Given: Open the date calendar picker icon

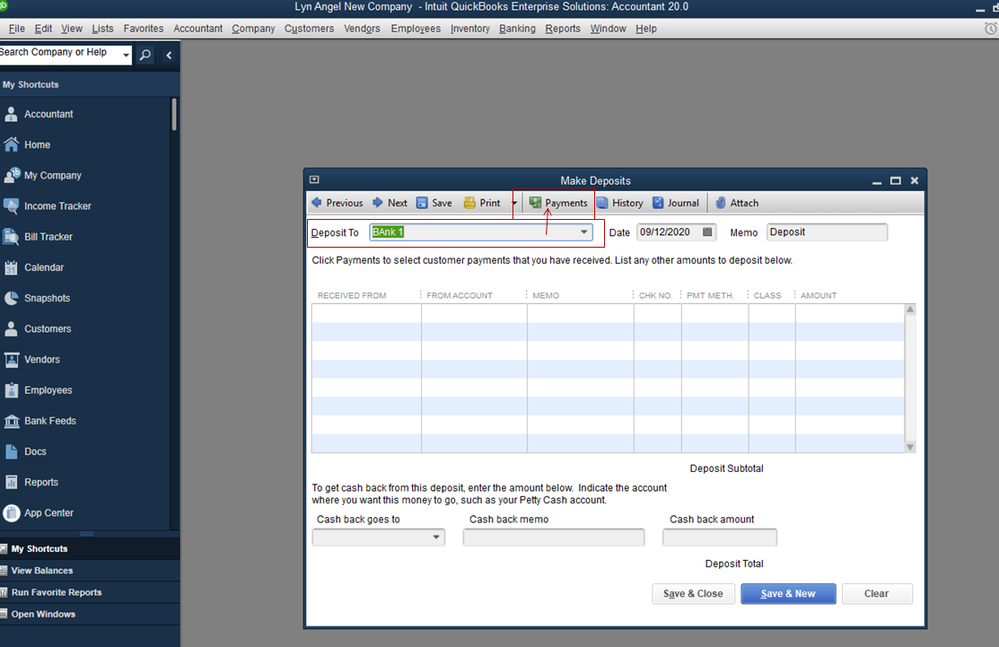Looking at the screenshot, I should point(707,232).
